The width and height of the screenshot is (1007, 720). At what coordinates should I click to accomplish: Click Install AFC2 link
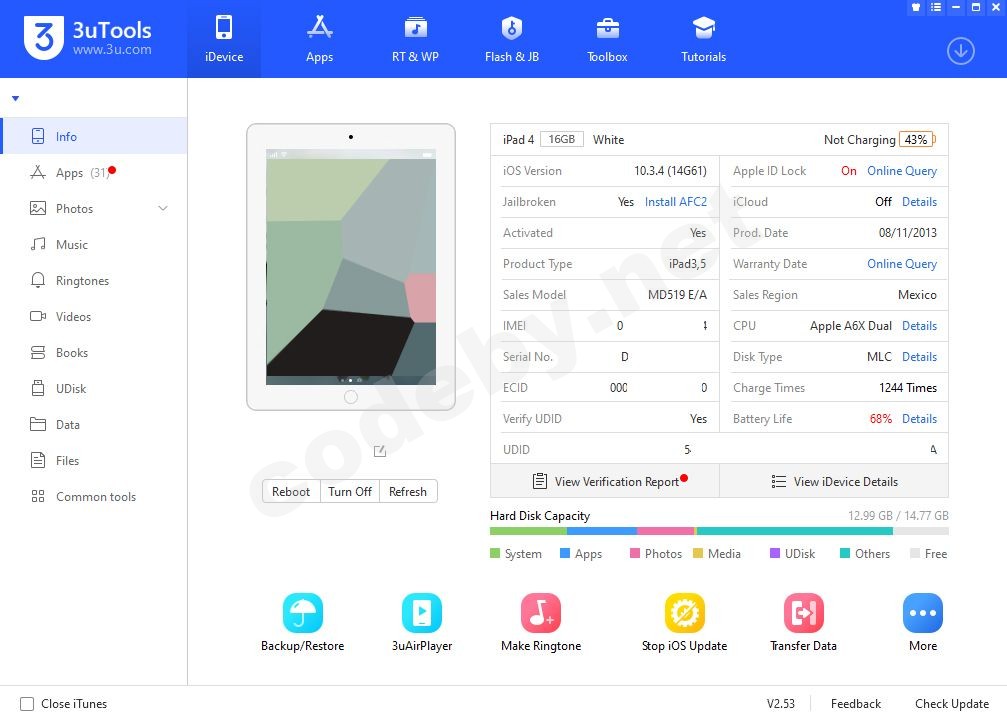675,202
